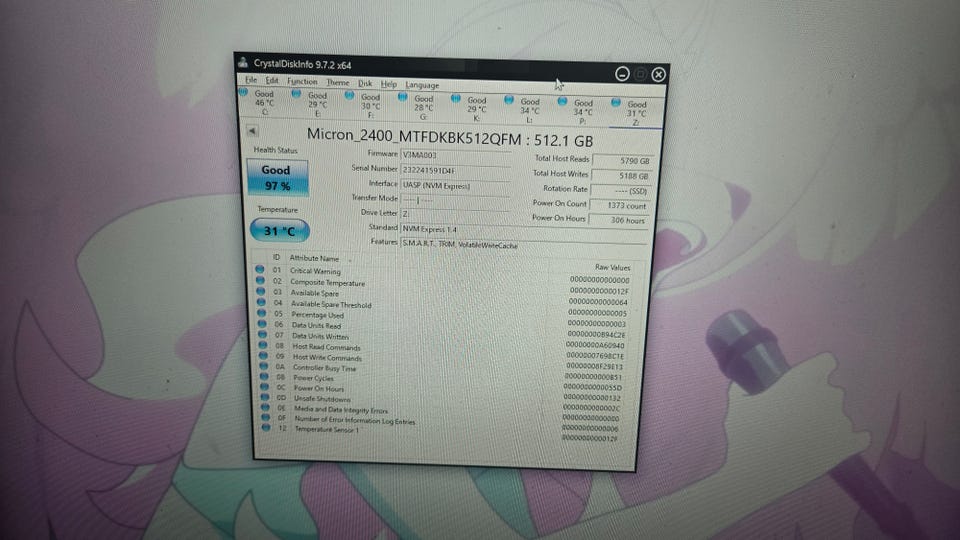This screenshot has height=540, width=960.
Task: Click status dot for Data Units Read
Action: (262, 324)
